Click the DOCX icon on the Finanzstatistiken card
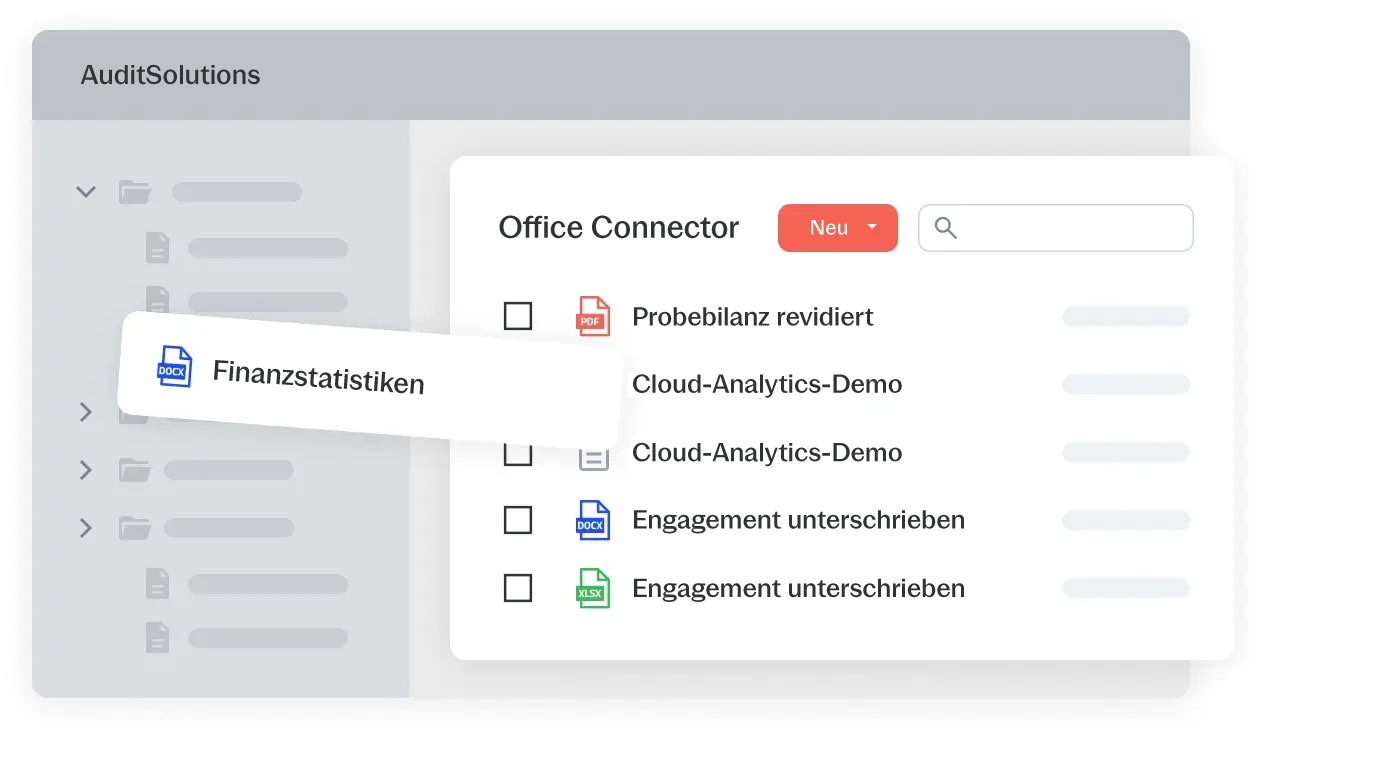The width and height of the screenshot is (1392, 784). click(x=175, y=367)
